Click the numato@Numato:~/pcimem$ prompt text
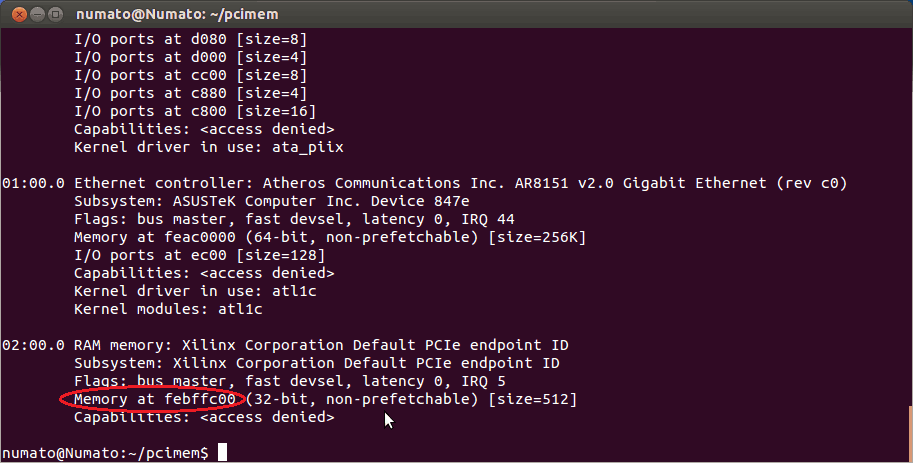 [x=105, y=453]
